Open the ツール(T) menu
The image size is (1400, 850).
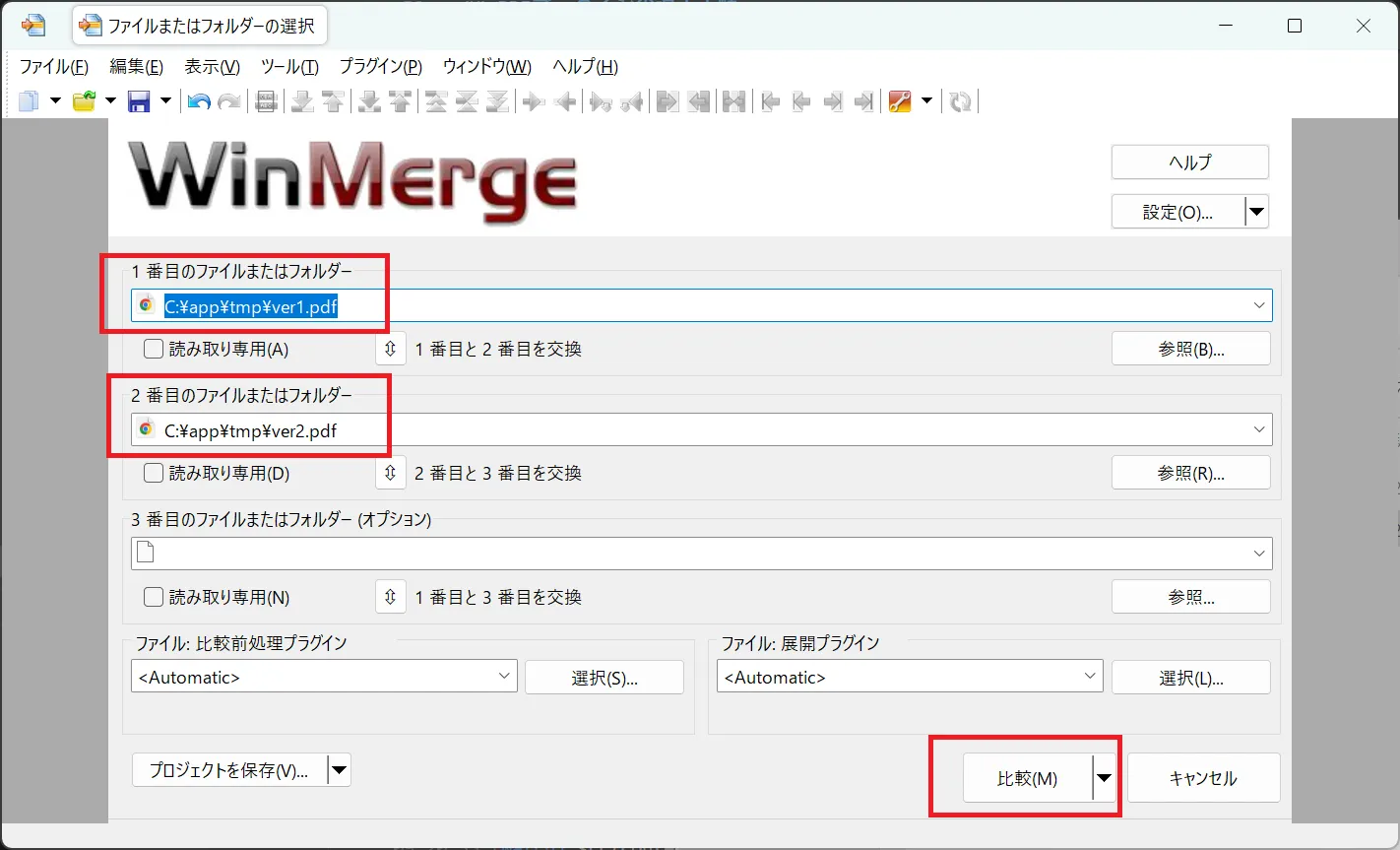click(289, 67)
